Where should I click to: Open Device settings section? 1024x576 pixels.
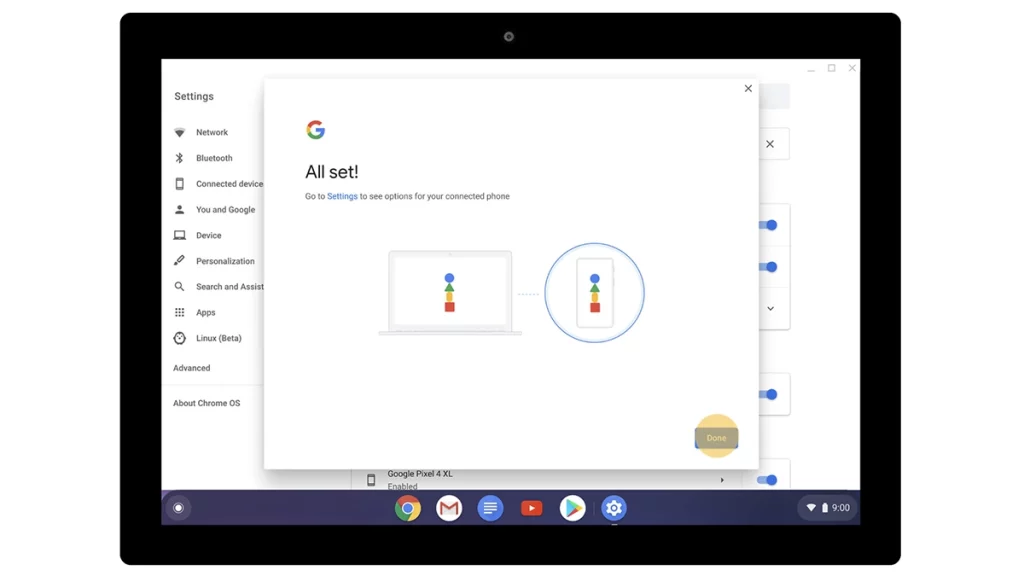coord(208,235)
